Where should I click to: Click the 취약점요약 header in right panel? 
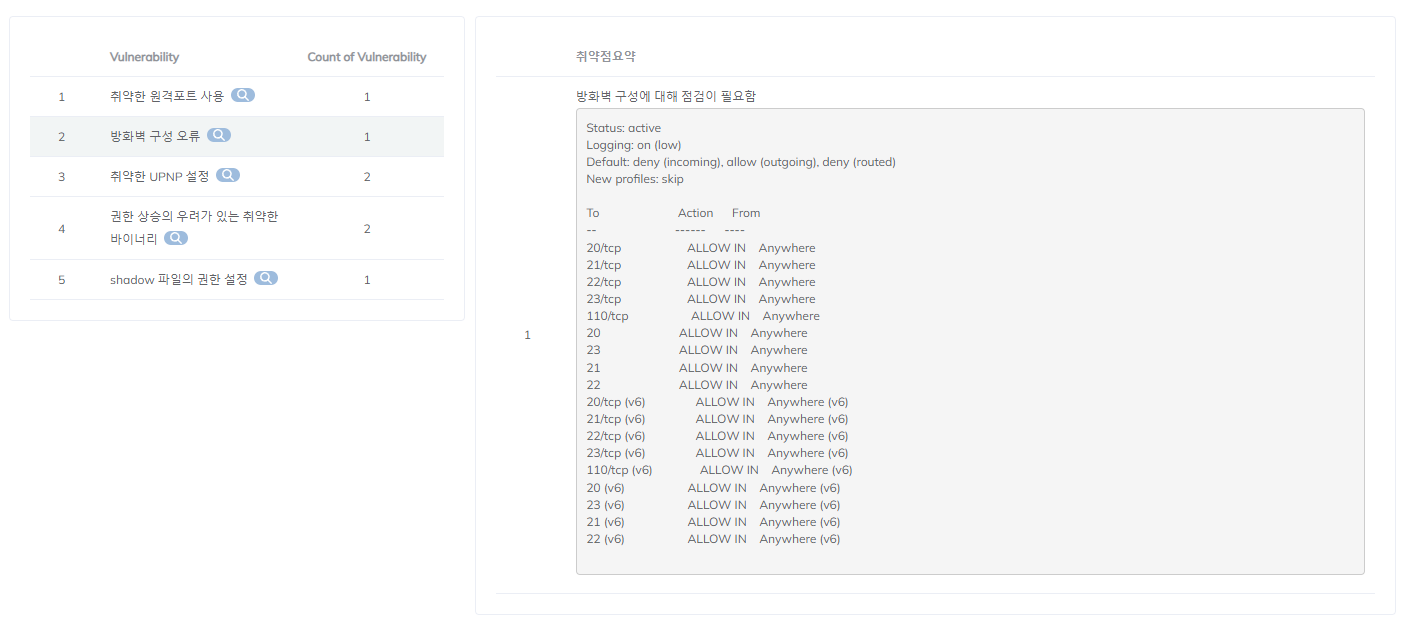pyautogui.click(x=606, y=56)
